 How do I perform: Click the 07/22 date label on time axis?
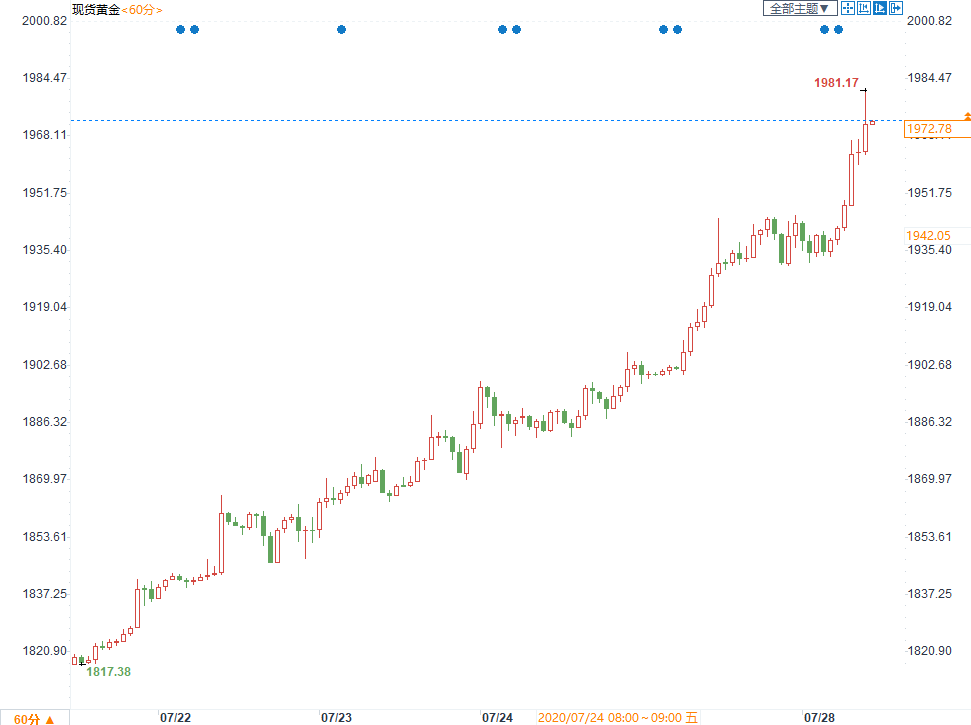(175, 718)
